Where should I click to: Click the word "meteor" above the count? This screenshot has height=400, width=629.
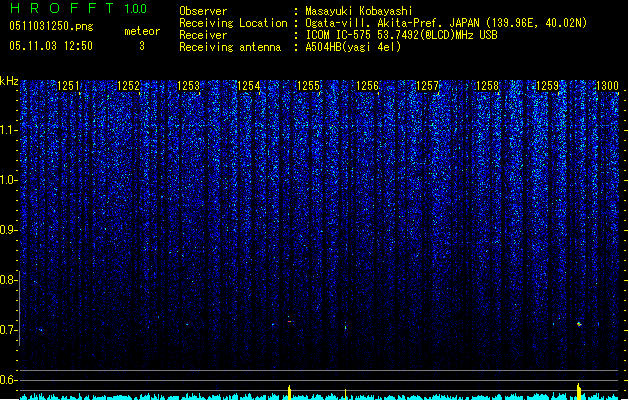click(142, 31)
